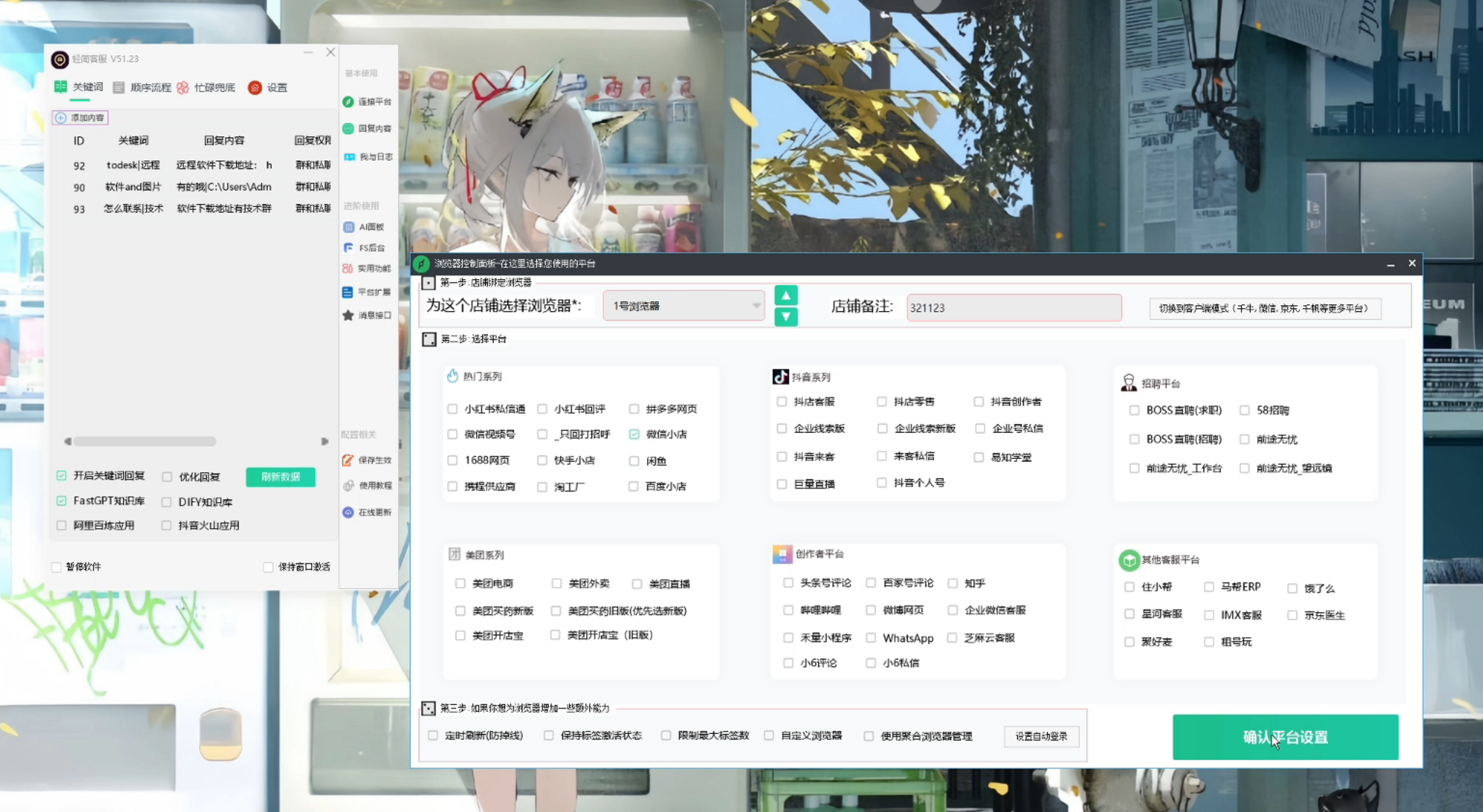Select 小红书私信通 platform checkbox
The width and height of the screenshot is (1483, 812).
(x=453, y=409)
